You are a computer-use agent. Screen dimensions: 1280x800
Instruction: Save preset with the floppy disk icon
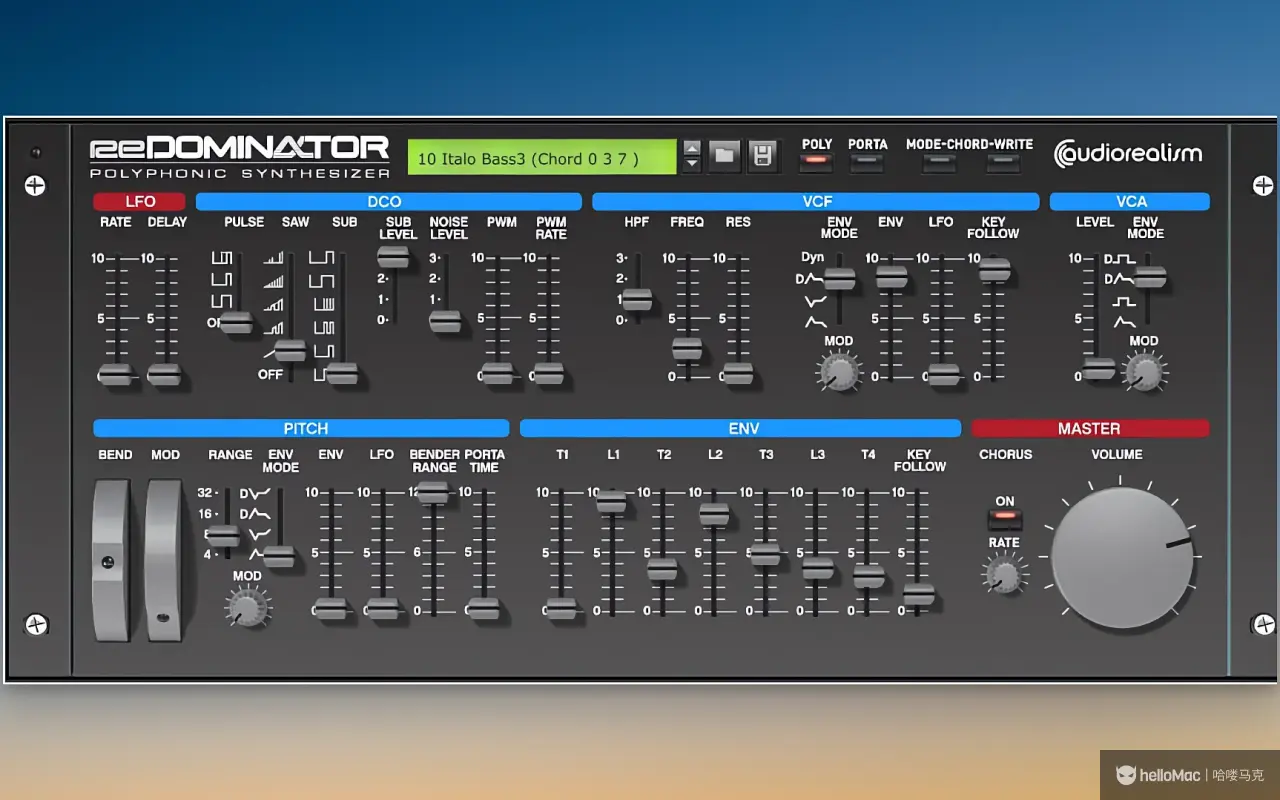point(762,155)
